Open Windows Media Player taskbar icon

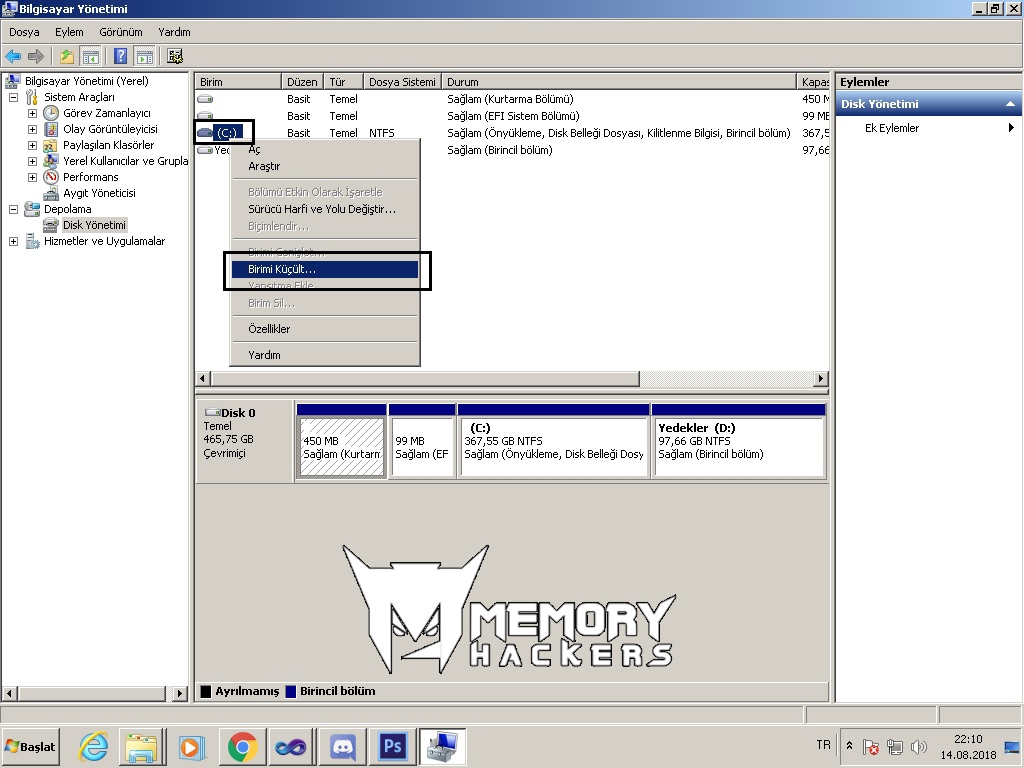(x=192, y=746)
